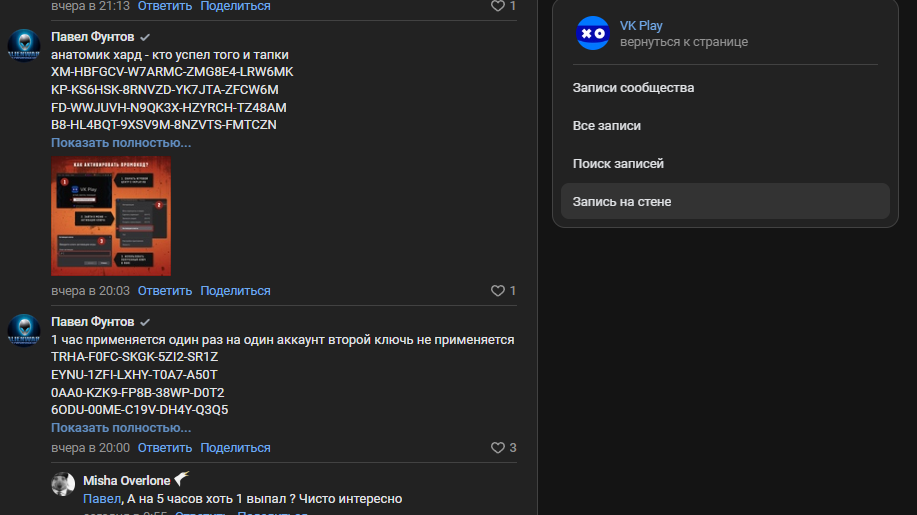Screen dimensions: 917x515
Task: Click the emoji status icon beside Misha Overlone
Action: pyautogui.click(x=182, y=479)
